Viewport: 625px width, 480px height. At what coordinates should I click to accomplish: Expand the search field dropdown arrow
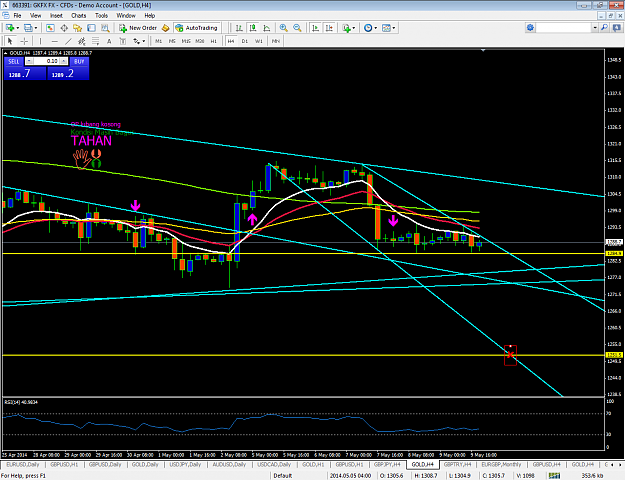coord(595,28)
